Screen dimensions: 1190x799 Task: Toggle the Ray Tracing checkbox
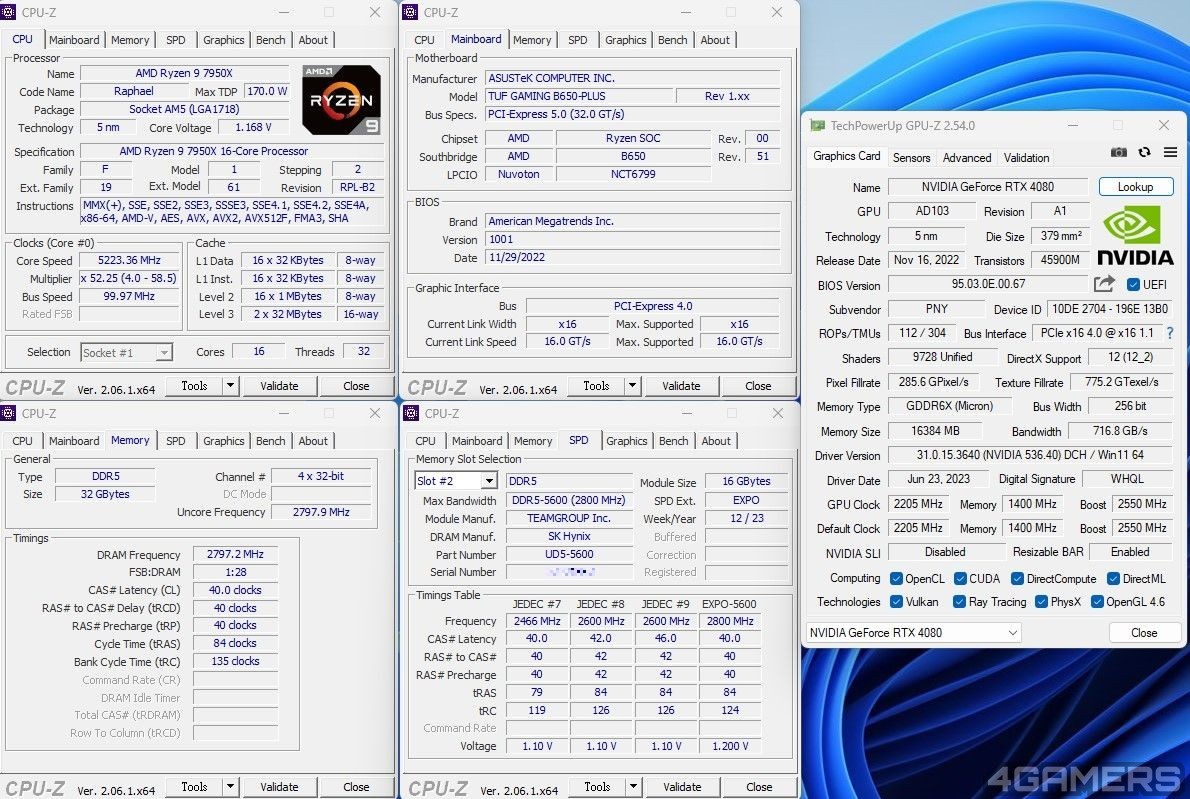pos(959,602)
